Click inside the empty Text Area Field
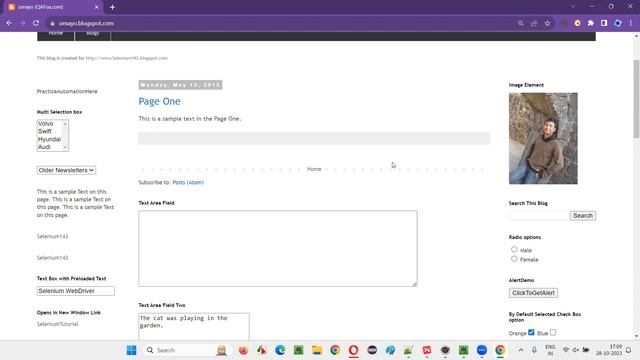640x360 pixels. click(x=278, y=249)
